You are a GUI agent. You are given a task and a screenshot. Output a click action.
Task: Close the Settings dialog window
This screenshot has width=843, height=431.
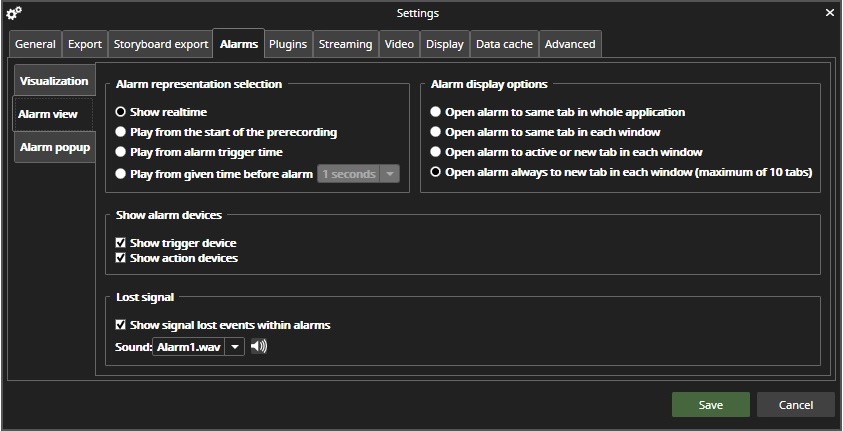tap(829, 13)
